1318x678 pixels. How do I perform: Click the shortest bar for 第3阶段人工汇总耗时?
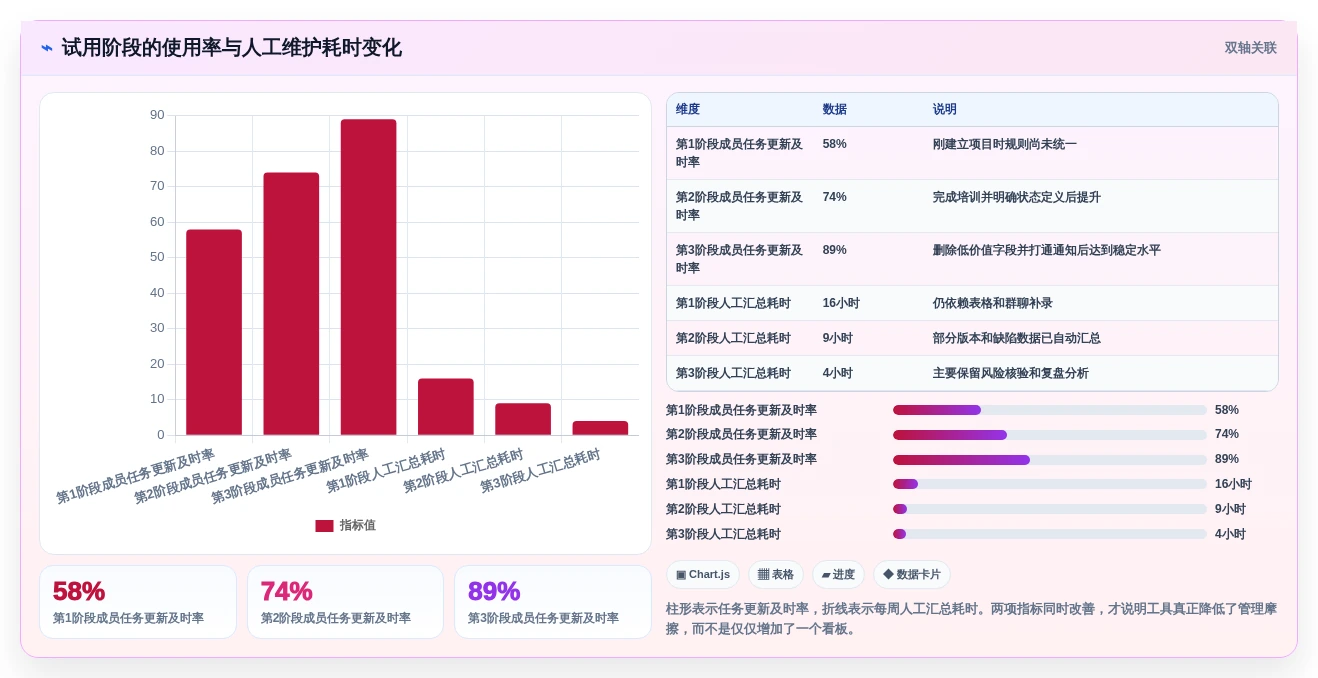[x=600, y=428]
